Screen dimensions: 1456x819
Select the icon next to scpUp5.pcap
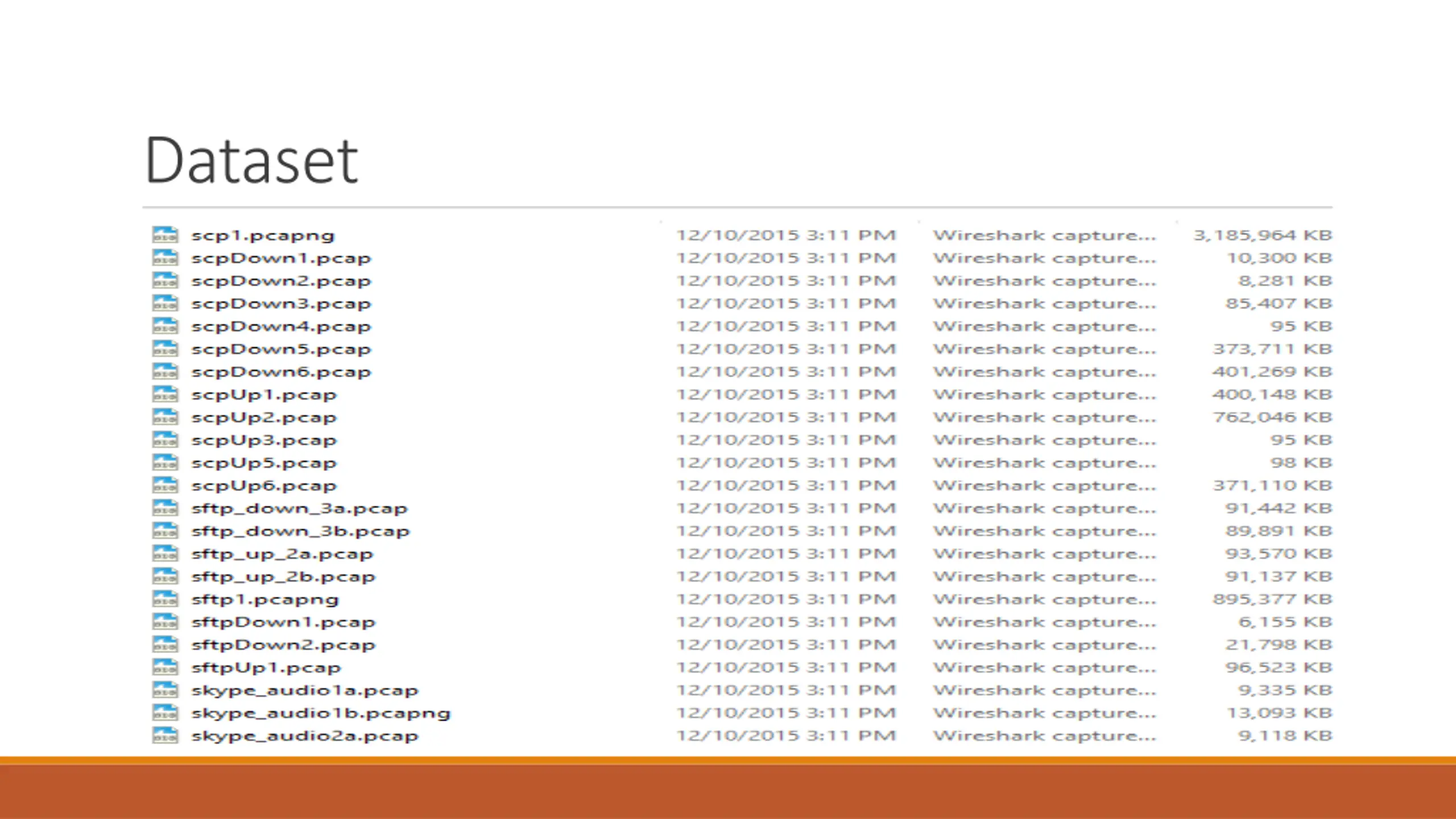[165, 462]
